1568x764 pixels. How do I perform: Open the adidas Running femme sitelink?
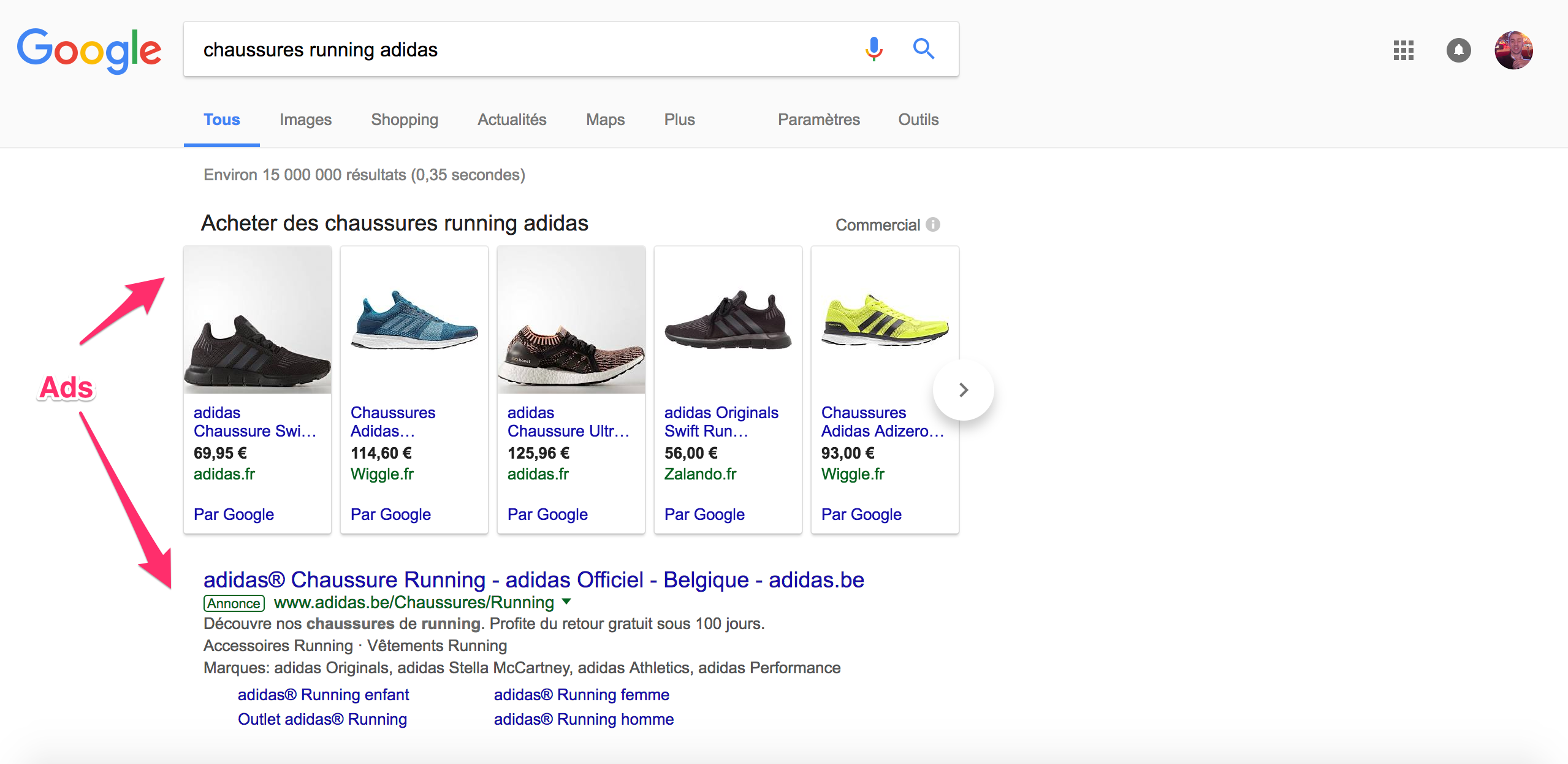click(581, 695)
